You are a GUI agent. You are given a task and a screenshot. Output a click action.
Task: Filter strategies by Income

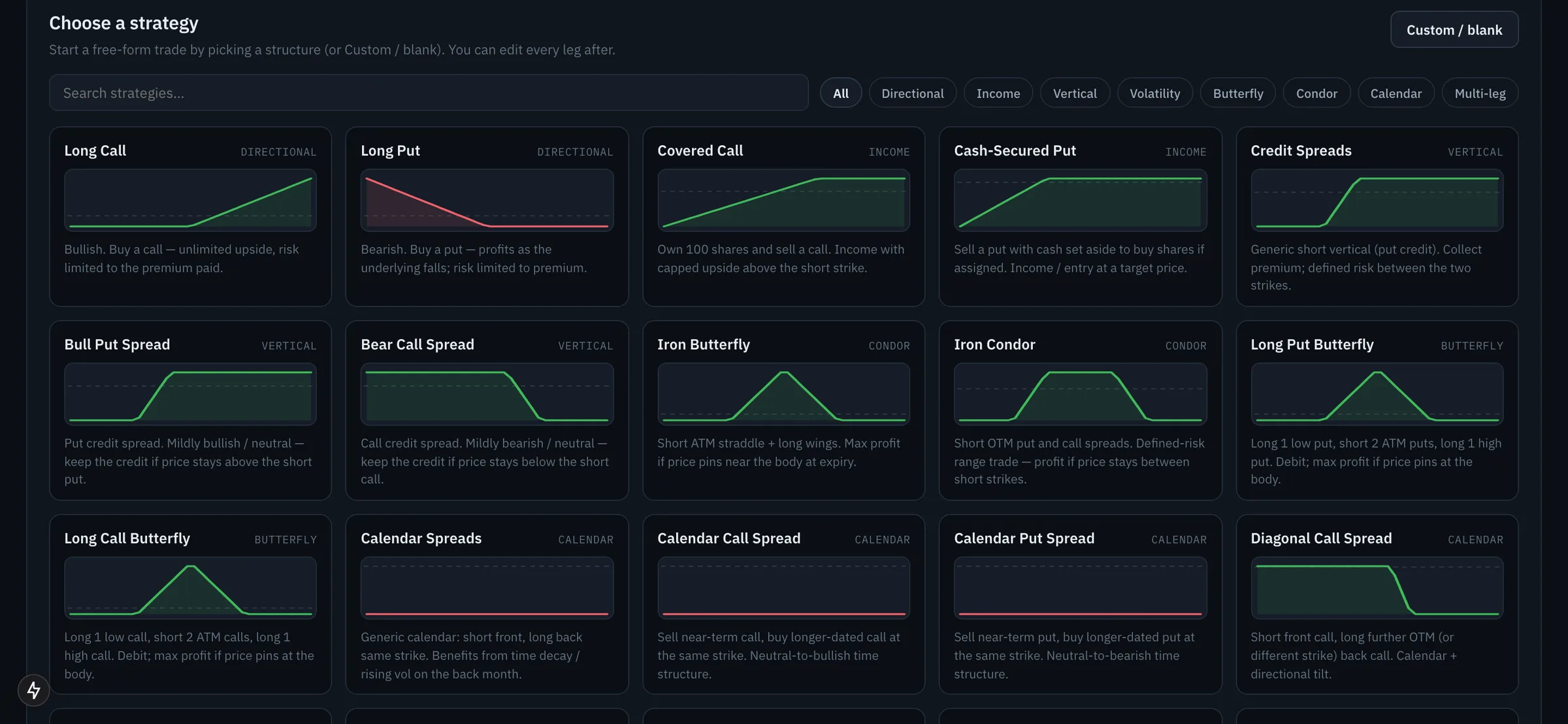(x=998, y=93)
